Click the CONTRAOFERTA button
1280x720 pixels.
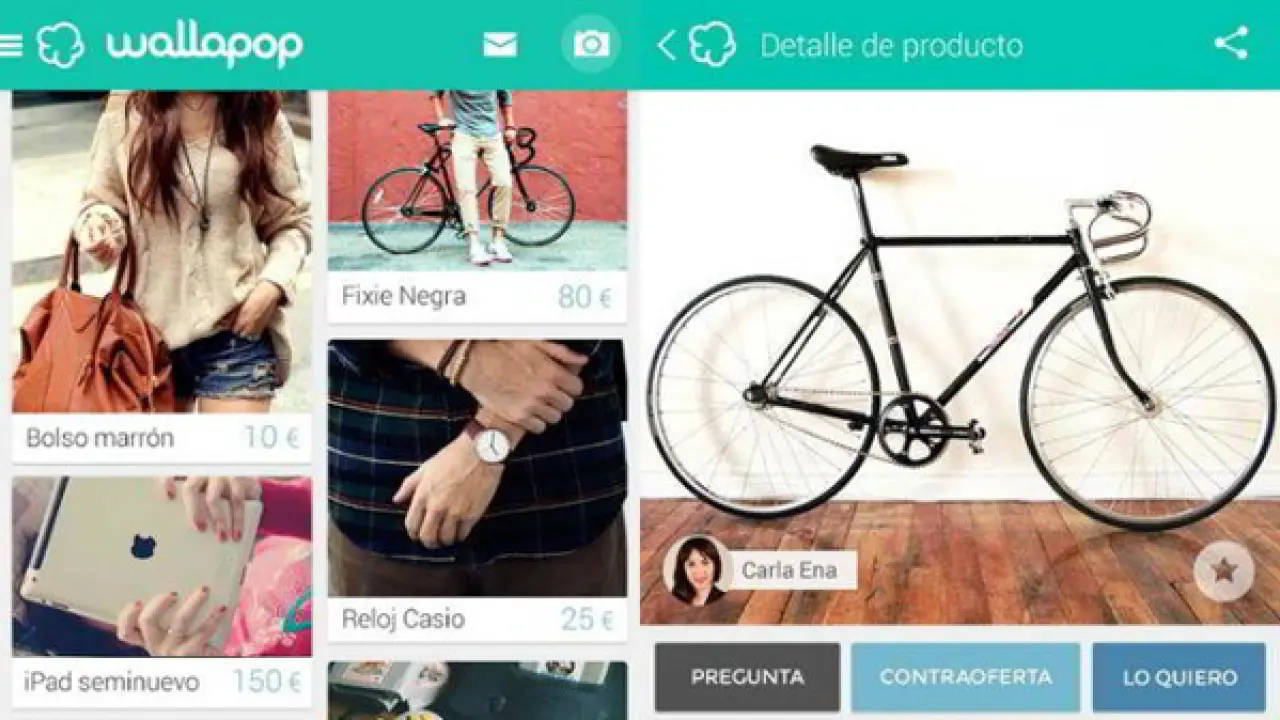pyautogui.click(x=966, y=677)
